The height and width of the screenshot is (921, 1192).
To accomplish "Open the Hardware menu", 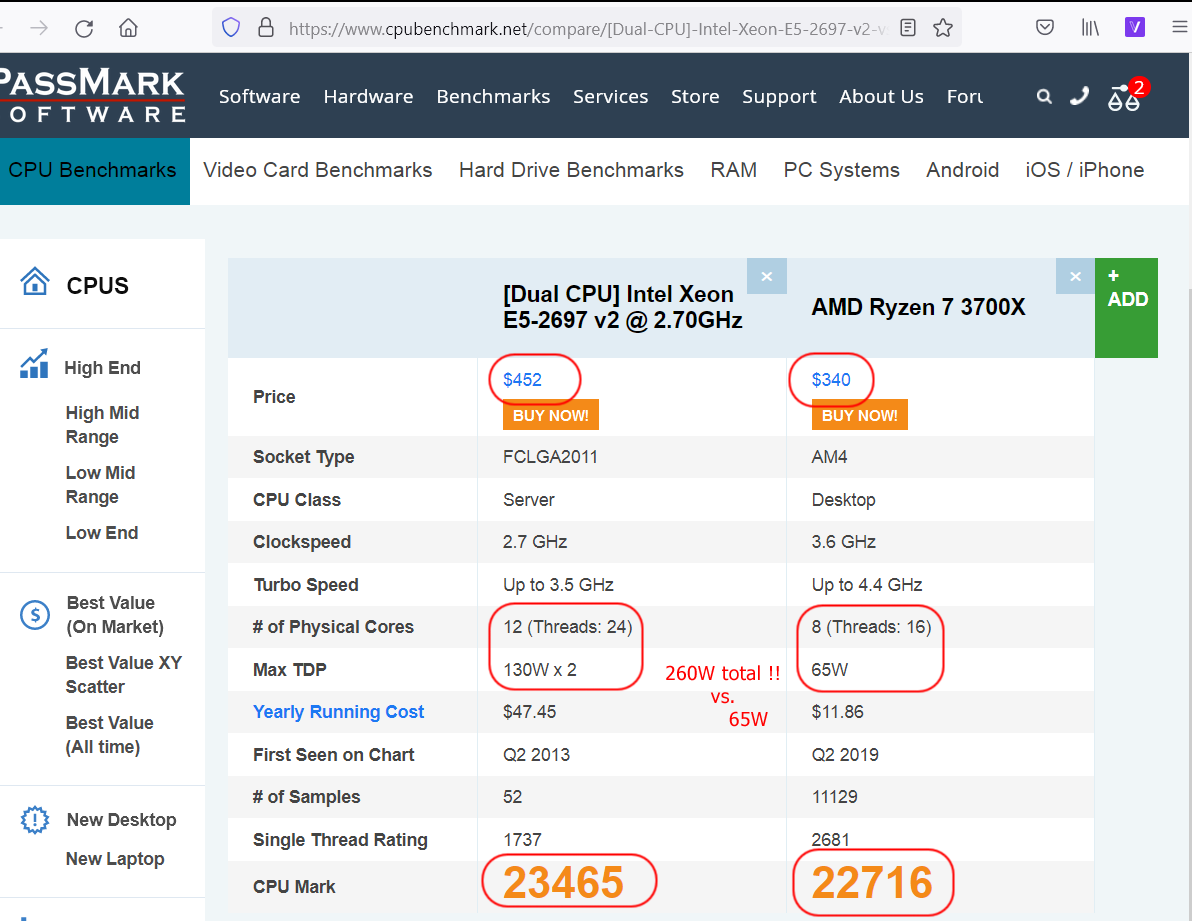I will point(369,97).
